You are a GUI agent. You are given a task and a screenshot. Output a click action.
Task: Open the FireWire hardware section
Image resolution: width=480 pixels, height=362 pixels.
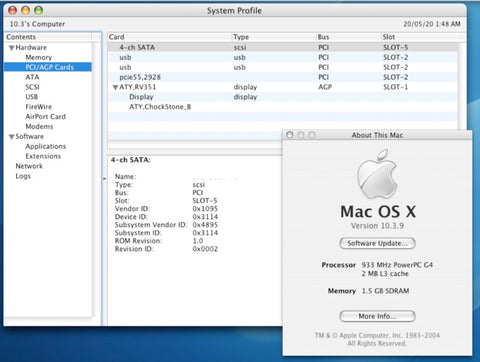coord(39,107)
